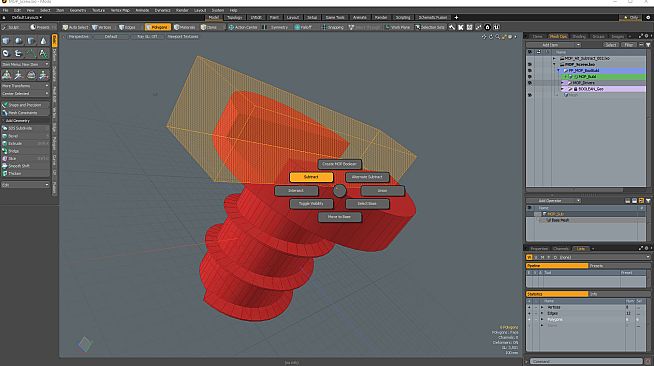The height and width of the screenshot is (366, 654).
Task: Activate the Scale transform tool icon
Action: [31, 75]
